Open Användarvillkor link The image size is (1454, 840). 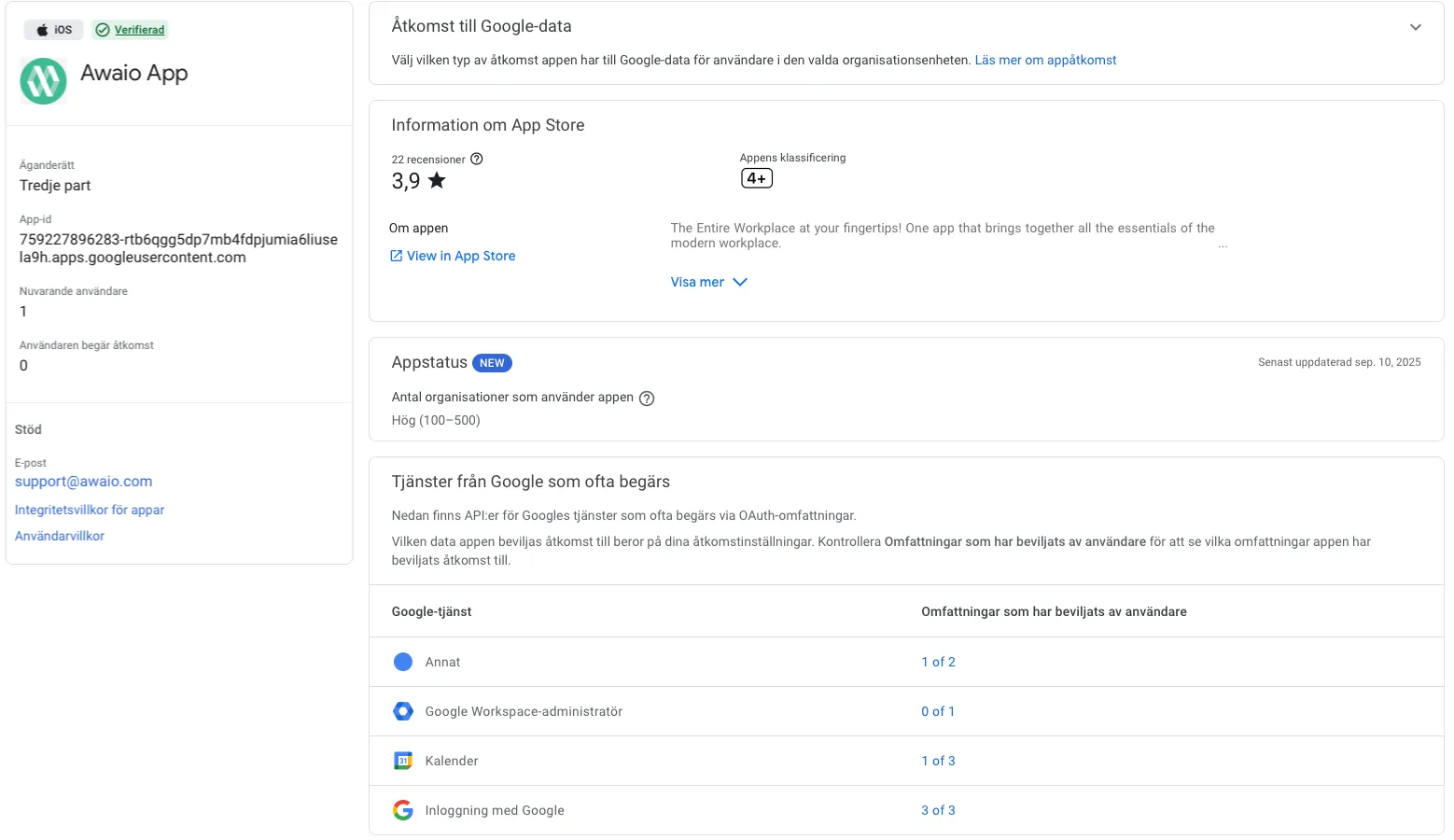coord(60,536)
